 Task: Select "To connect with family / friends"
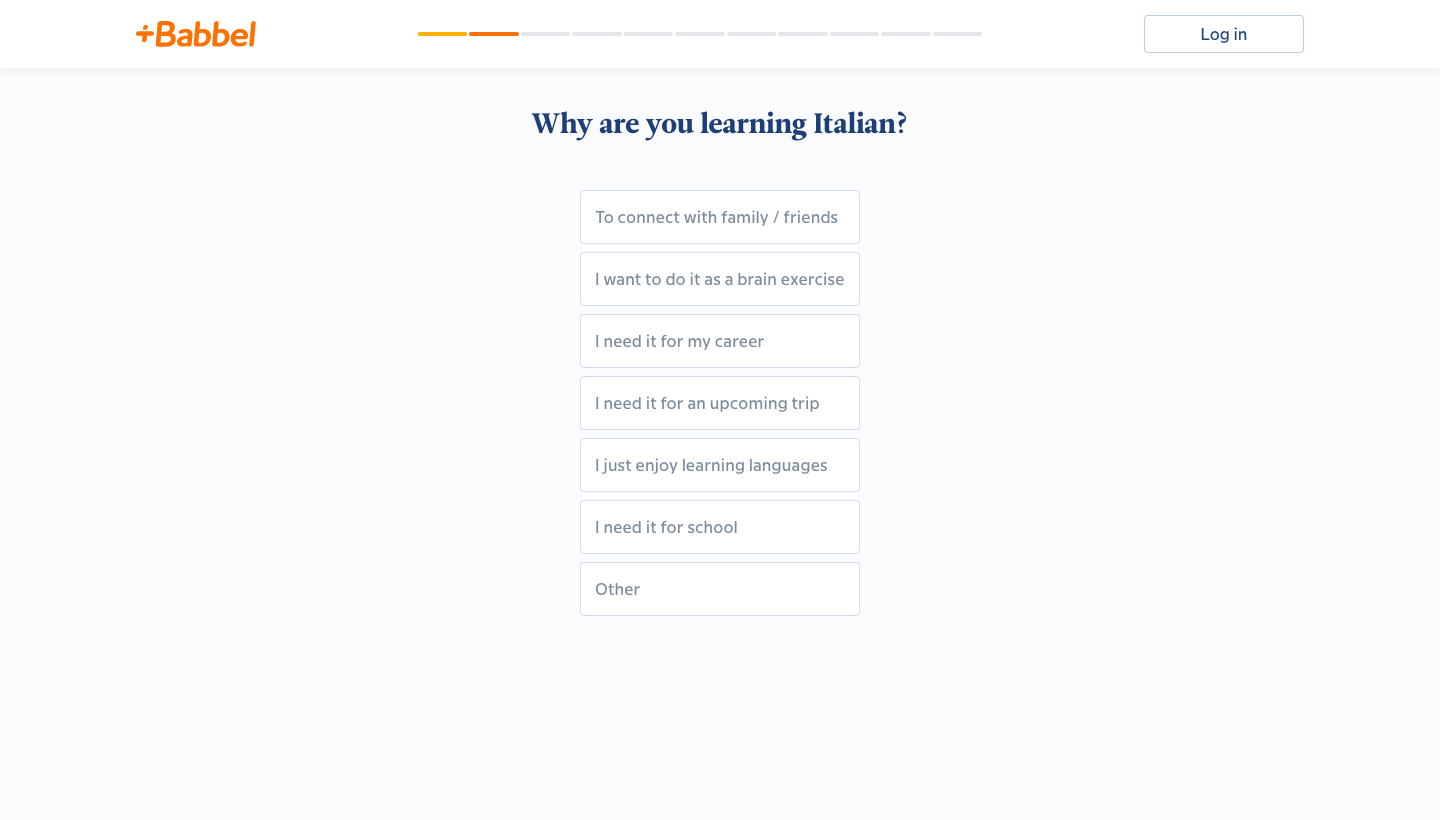coord(720,217)
